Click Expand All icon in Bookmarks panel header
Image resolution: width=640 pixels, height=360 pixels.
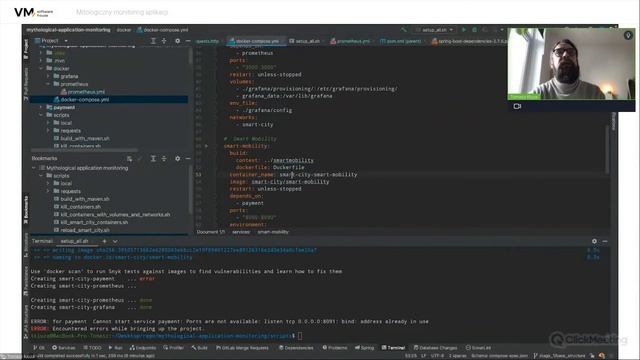point(153,158)
